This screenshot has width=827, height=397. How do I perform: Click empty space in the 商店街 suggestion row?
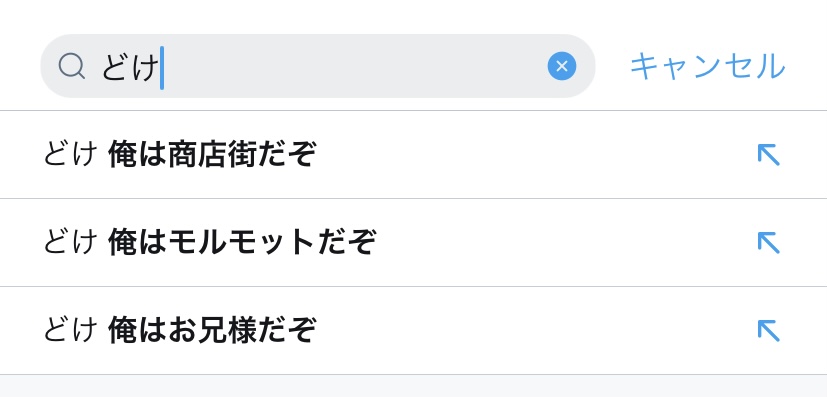click(533, 155)
